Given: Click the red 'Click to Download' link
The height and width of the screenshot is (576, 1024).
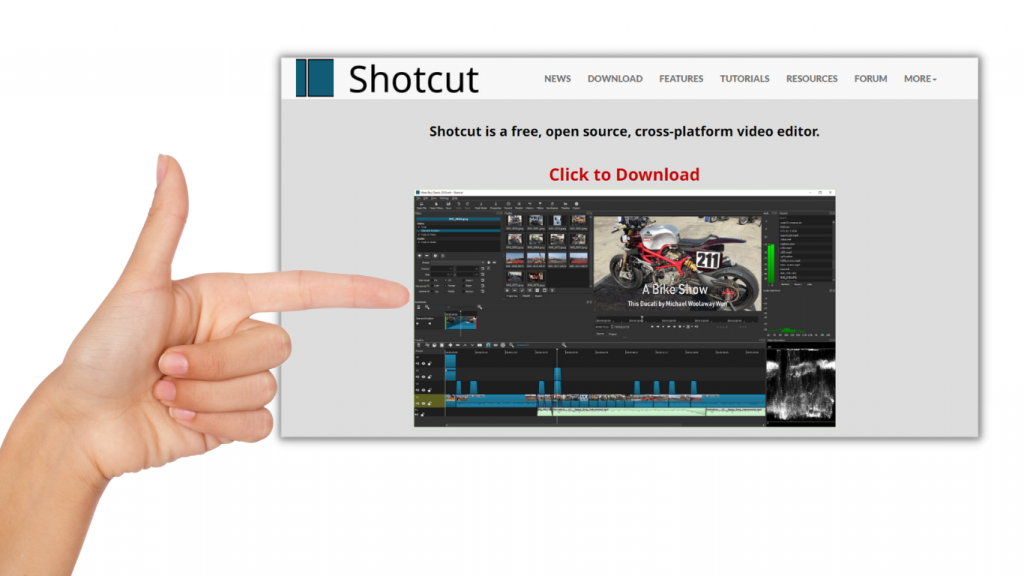Looking at the screenshot, I should coord(624,174).
